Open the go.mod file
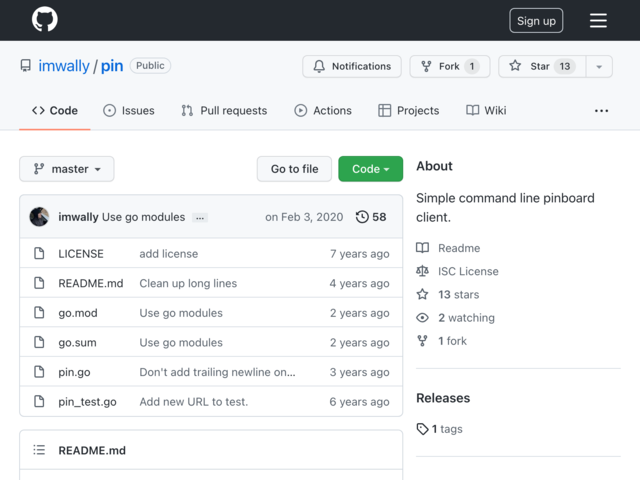This screenshot has height=480, width=640. point(78,313)
